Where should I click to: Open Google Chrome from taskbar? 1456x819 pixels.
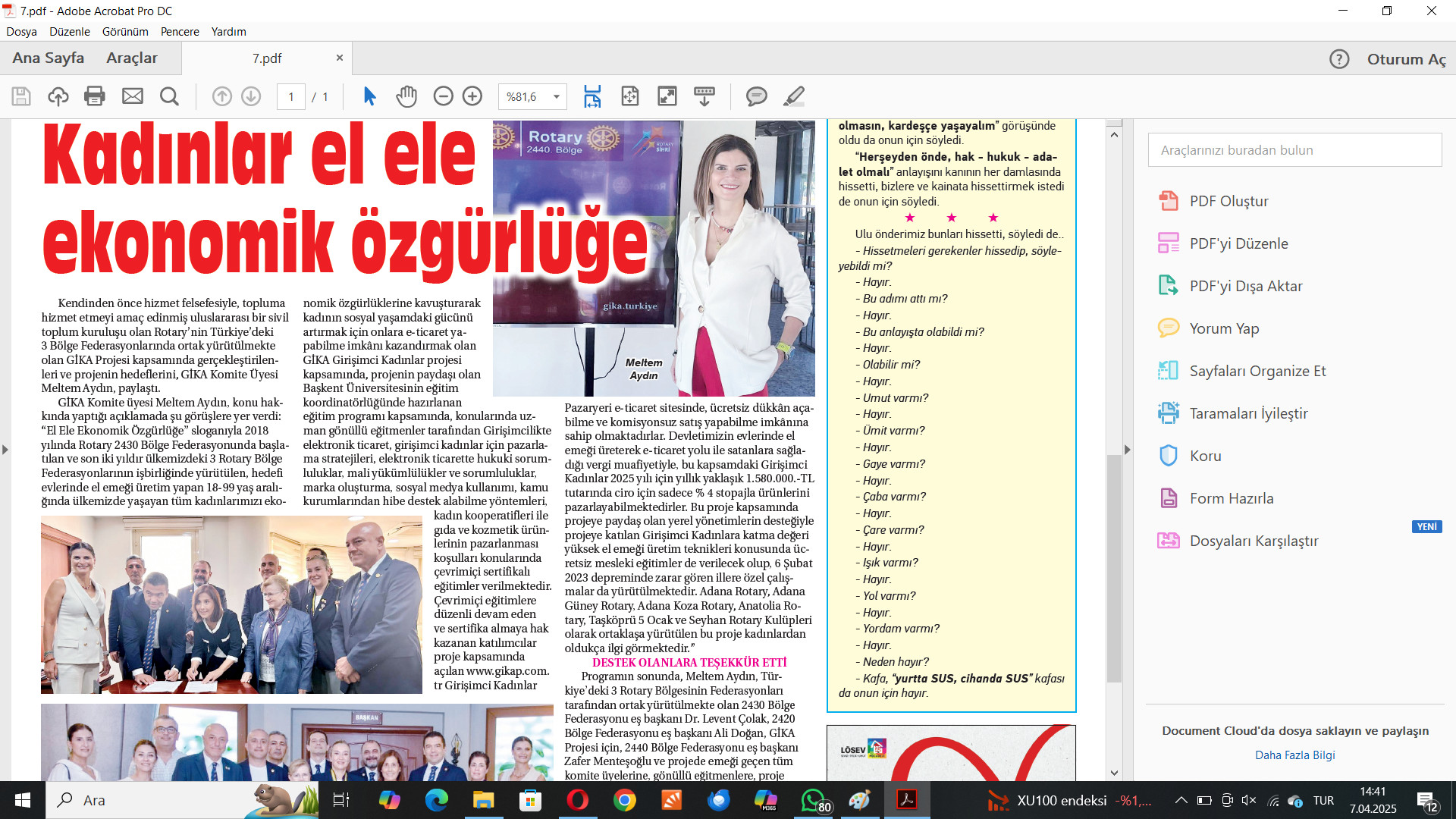[x=625, y=800]
